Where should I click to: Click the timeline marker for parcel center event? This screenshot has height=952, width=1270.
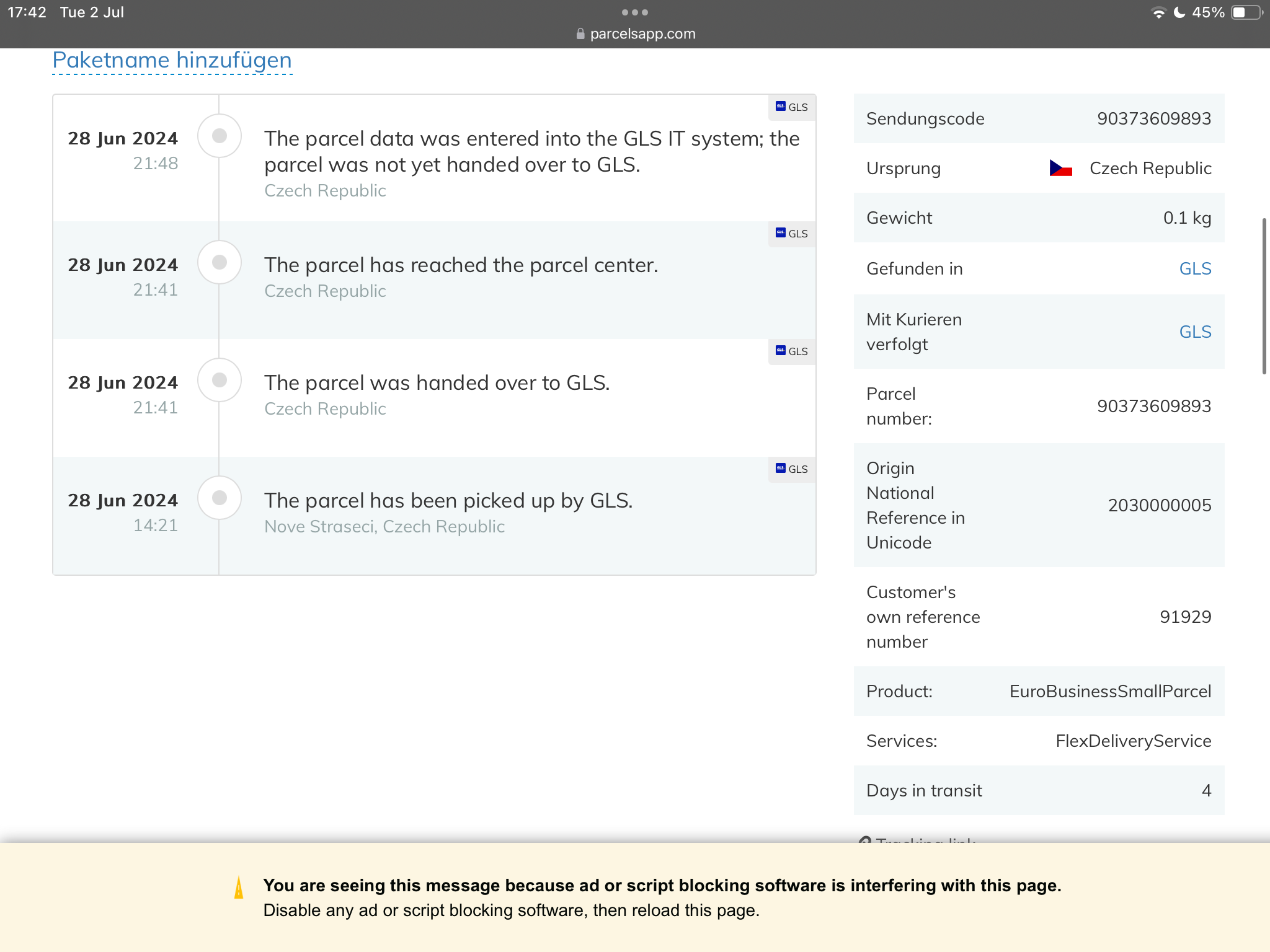pyautogui.click(x=220, y=262)
